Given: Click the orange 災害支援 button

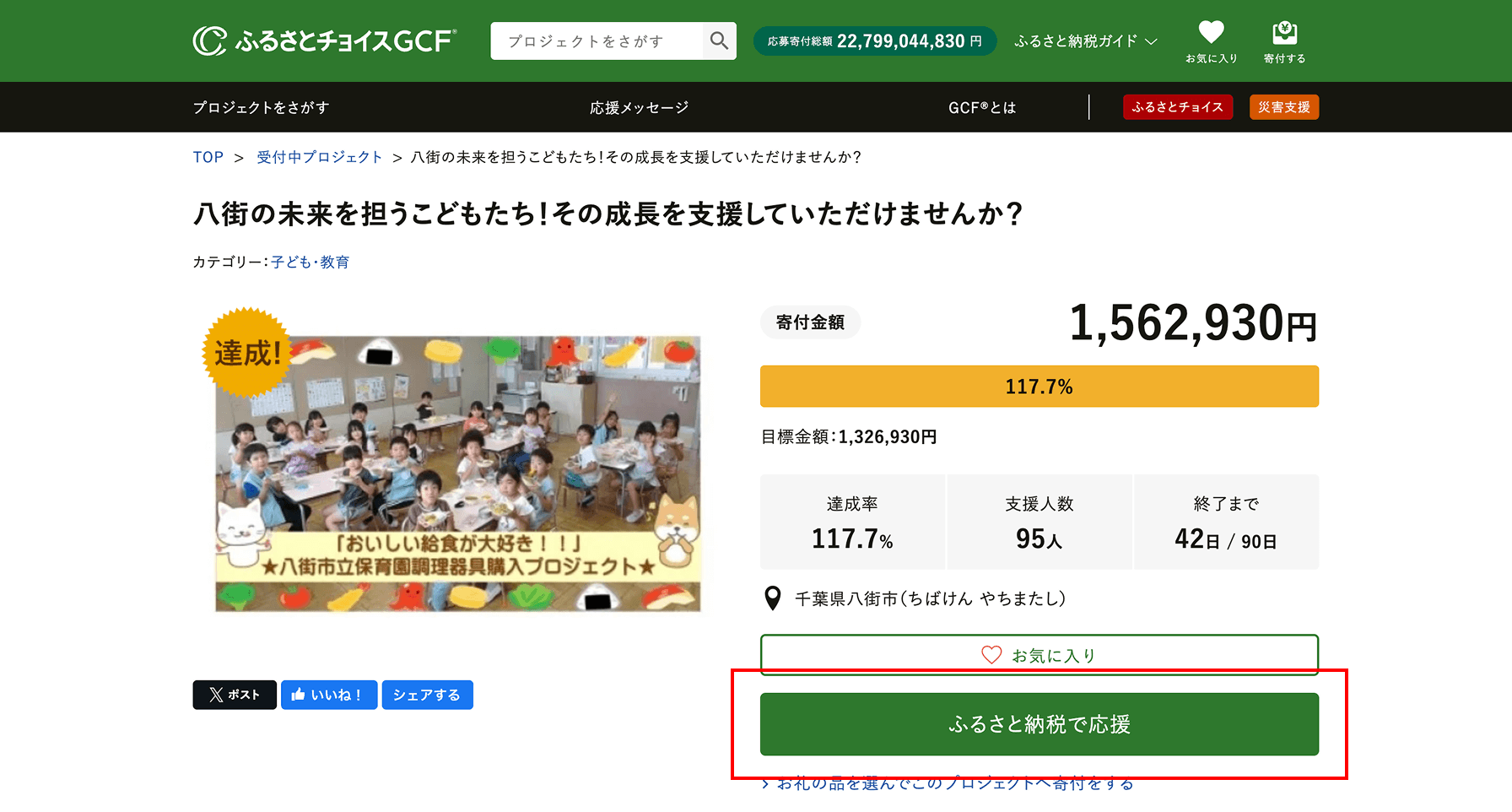Looking at the screenshot, I should (x=1283, y=107).
